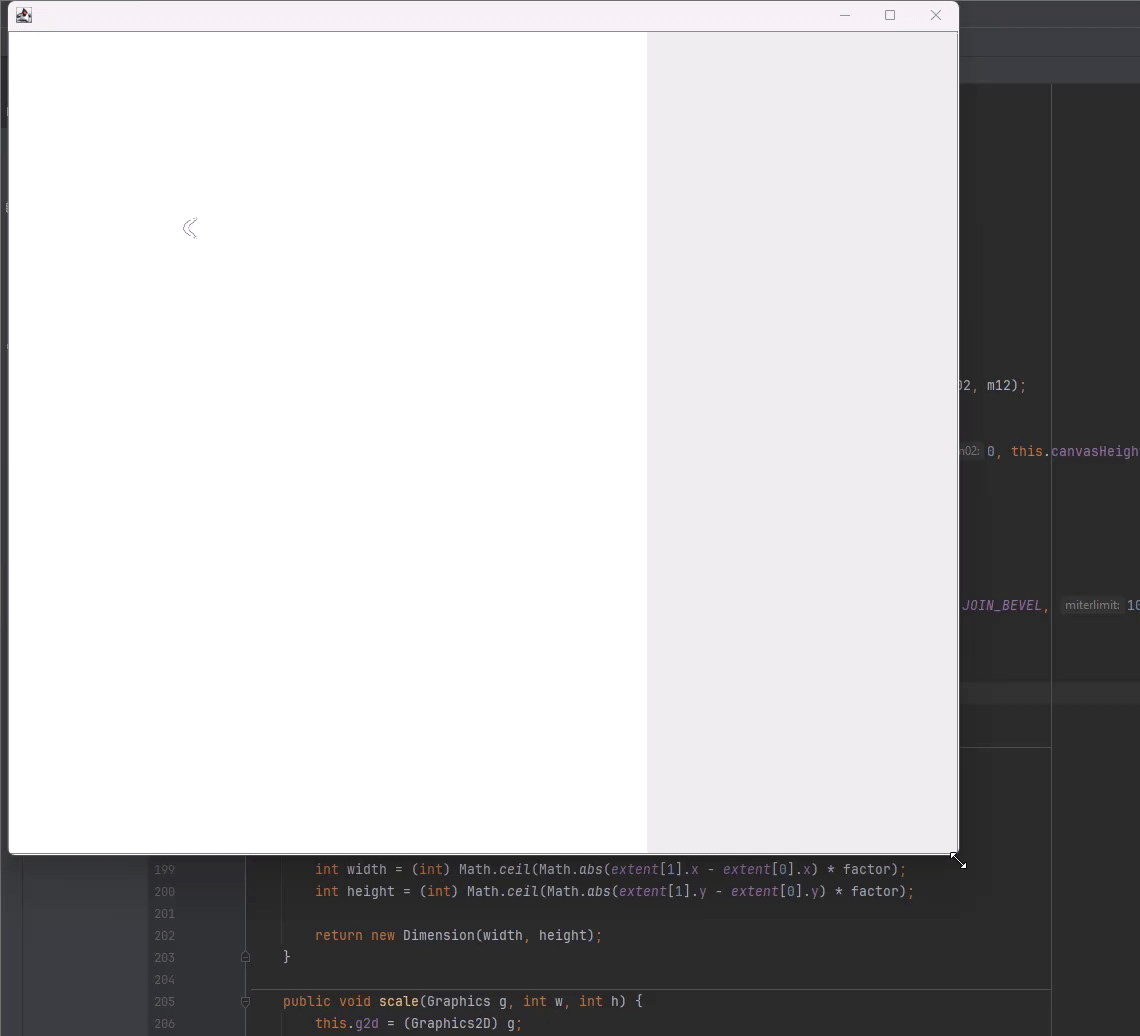Maximize the Java drawing window

click(x=890, y=15)
